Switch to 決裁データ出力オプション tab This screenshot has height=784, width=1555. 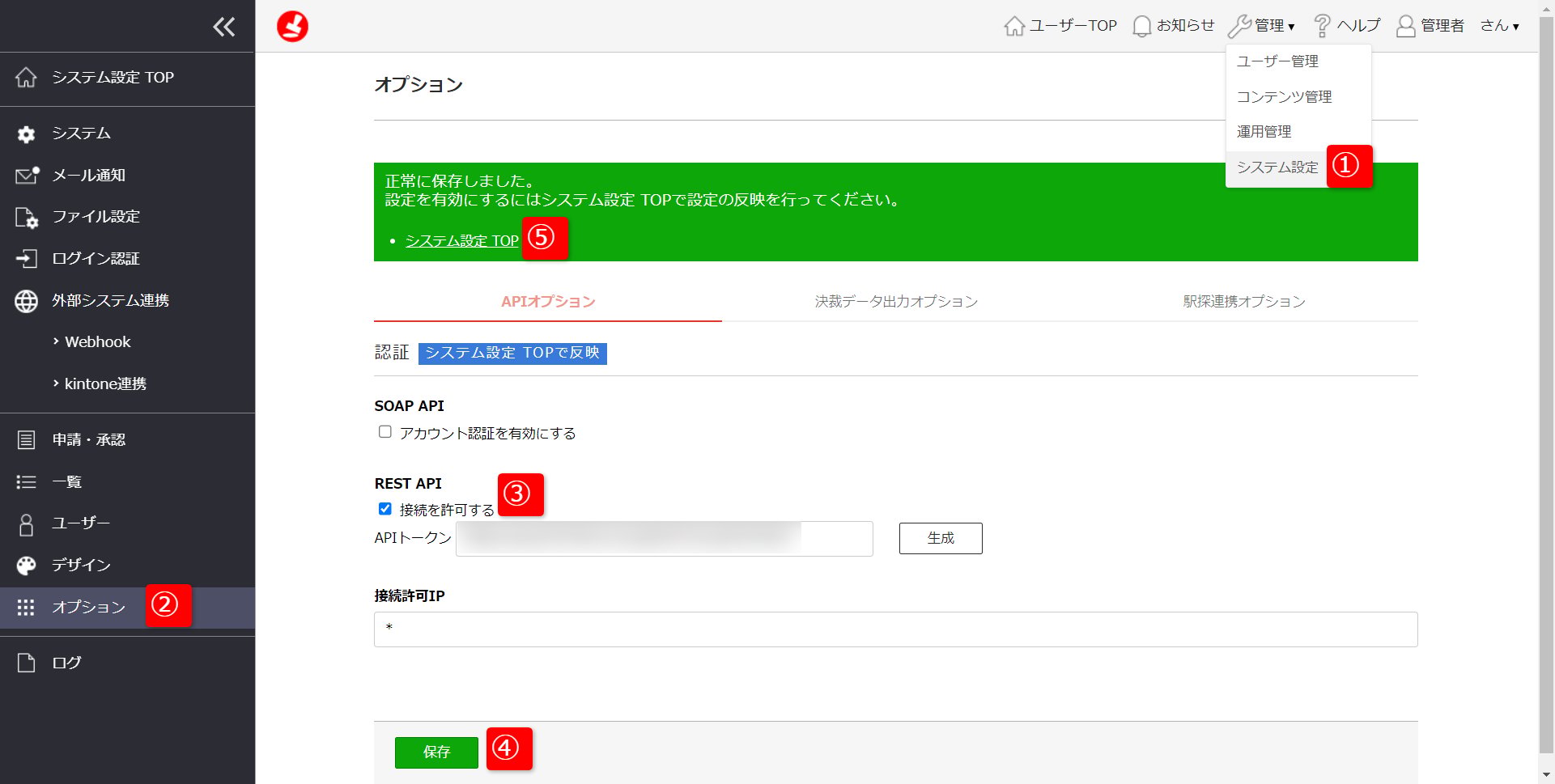(x=896, y=302)
